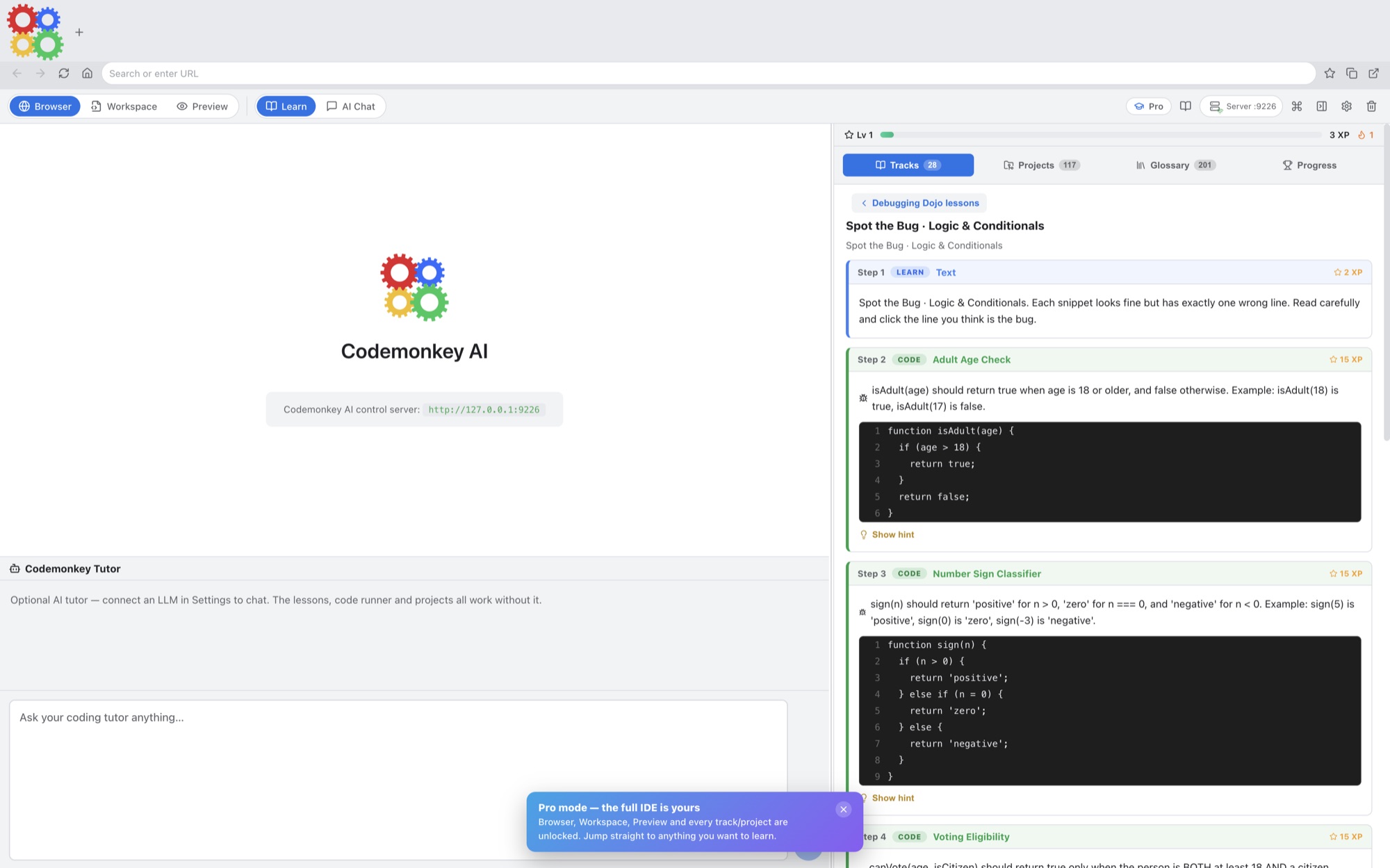Close the Pro mode notification
Viewport: 1390px width, 868px height.
pyautogui.click(x=843, y=809)
